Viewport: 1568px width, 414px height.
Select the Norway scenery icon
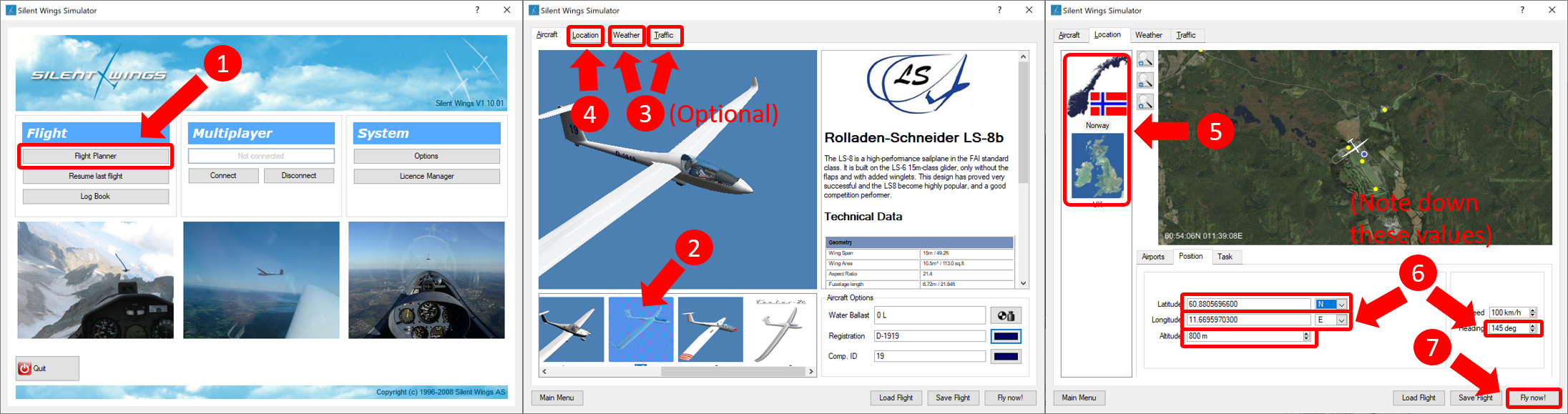pyautogui.click(x=1097, y=93)
